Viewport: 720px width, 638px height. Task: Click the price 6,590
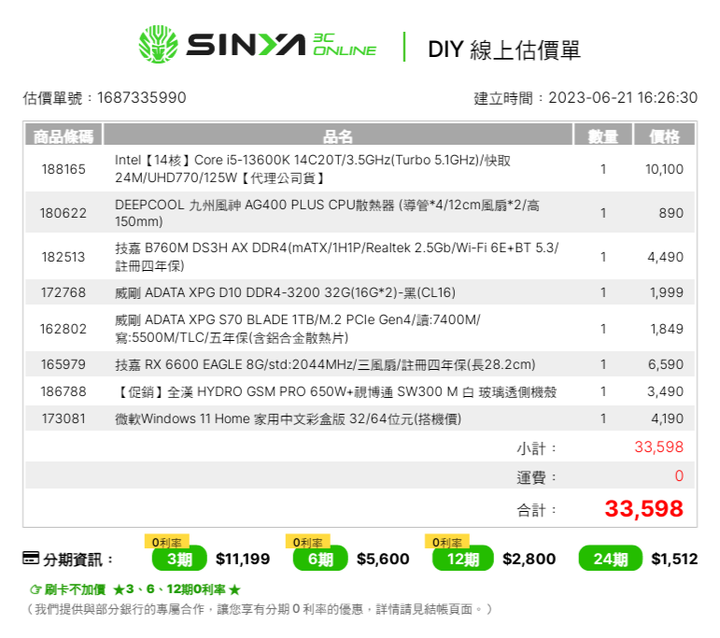665,364
